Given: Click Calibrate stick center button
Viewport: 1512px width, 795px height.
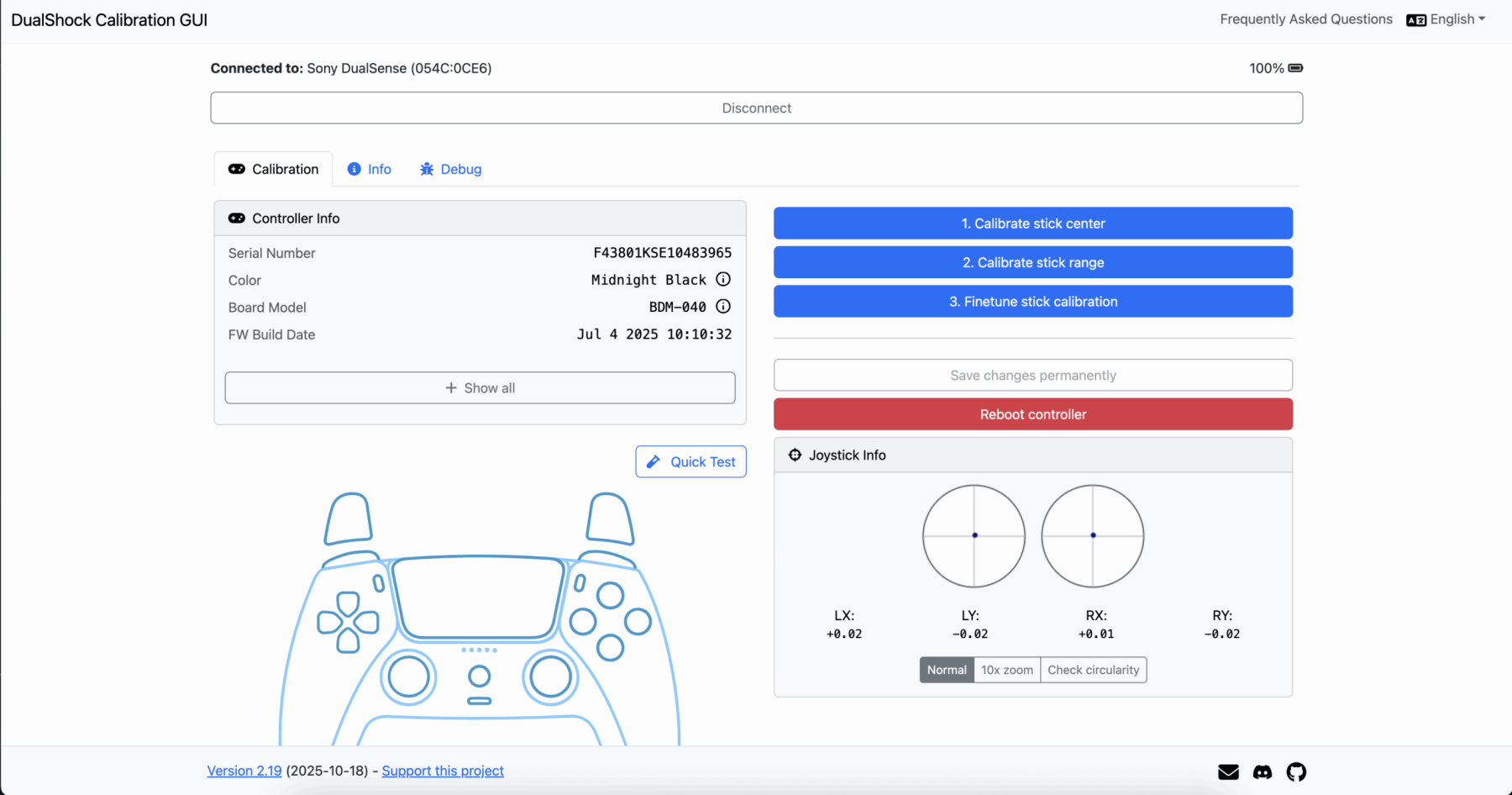Looking at the screenshot, I should point(1032,224).
